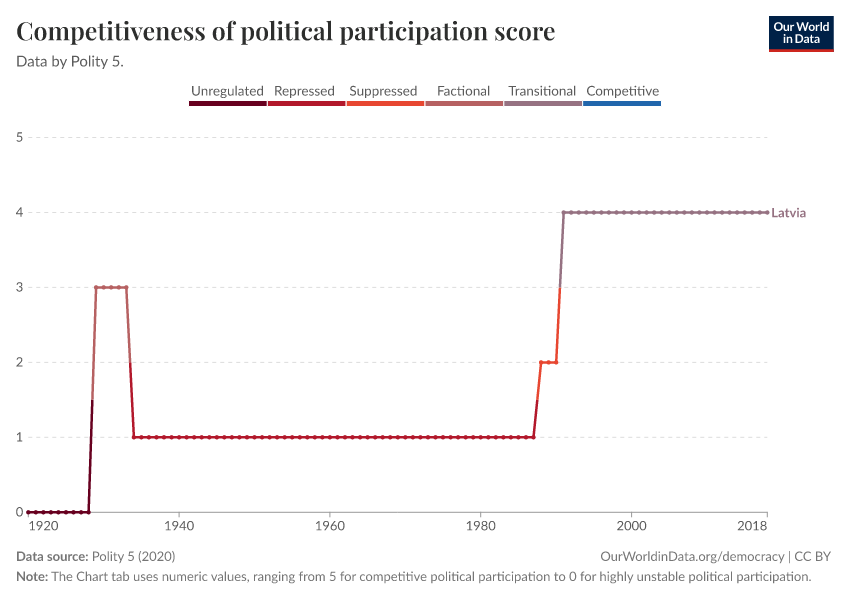The height and width of the screenshot is (600, 850).
Task: Click the Unregulated legend label
Action: point(227,91)
